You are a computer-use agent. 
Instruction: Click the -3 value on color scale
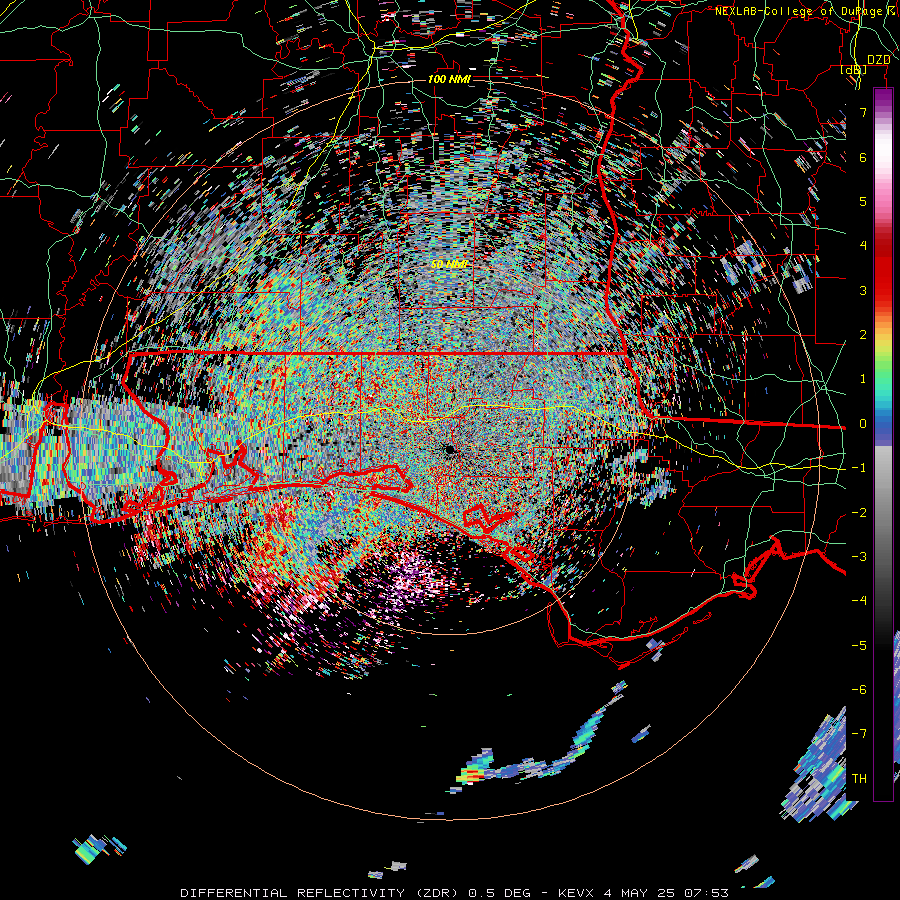pyautogui.click(x=859, y=557)
